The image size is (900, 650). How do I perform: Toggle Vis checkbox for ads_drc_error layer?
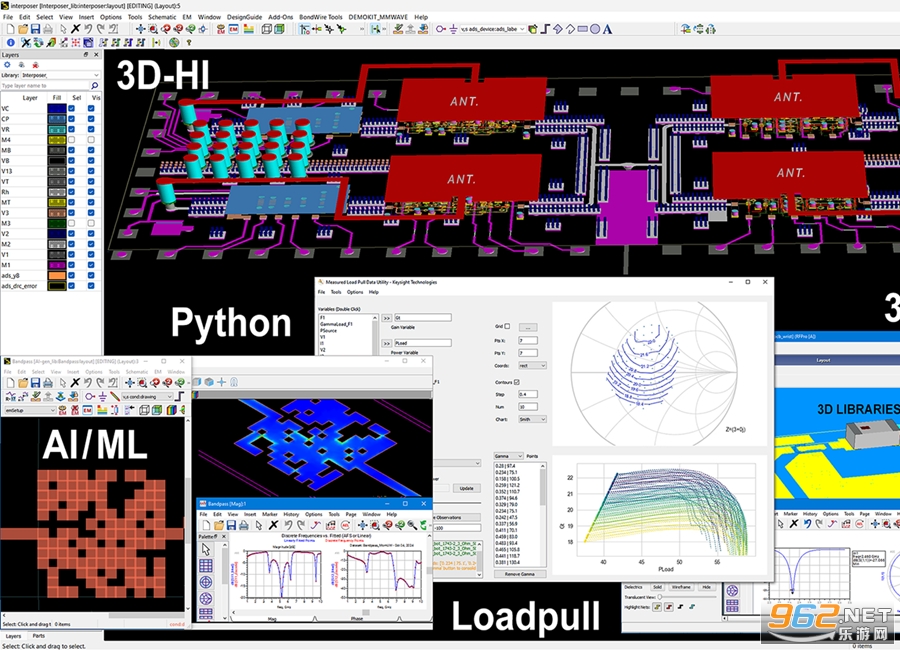[x=91, y=285]
